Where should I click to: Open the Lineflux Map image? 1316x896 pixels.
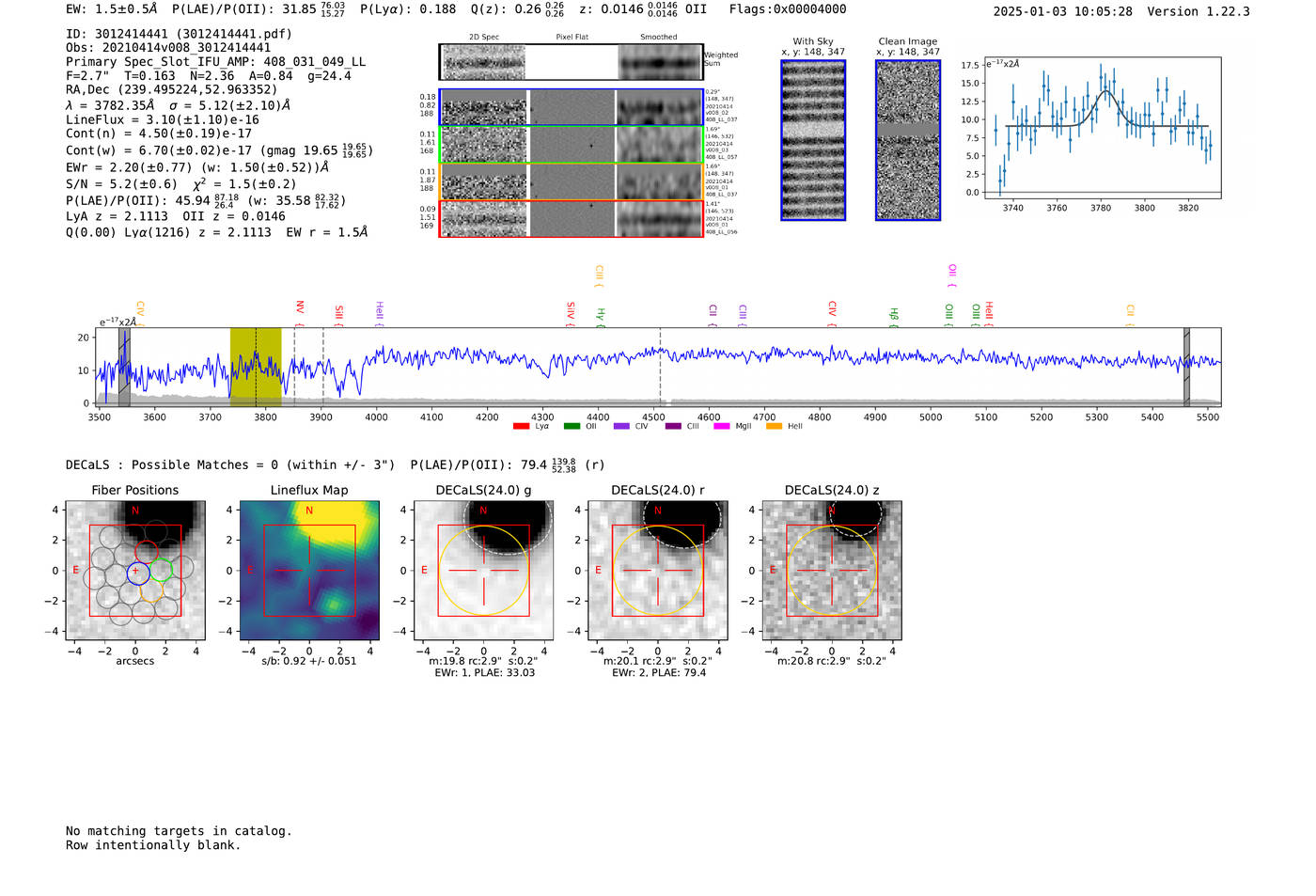309,571
